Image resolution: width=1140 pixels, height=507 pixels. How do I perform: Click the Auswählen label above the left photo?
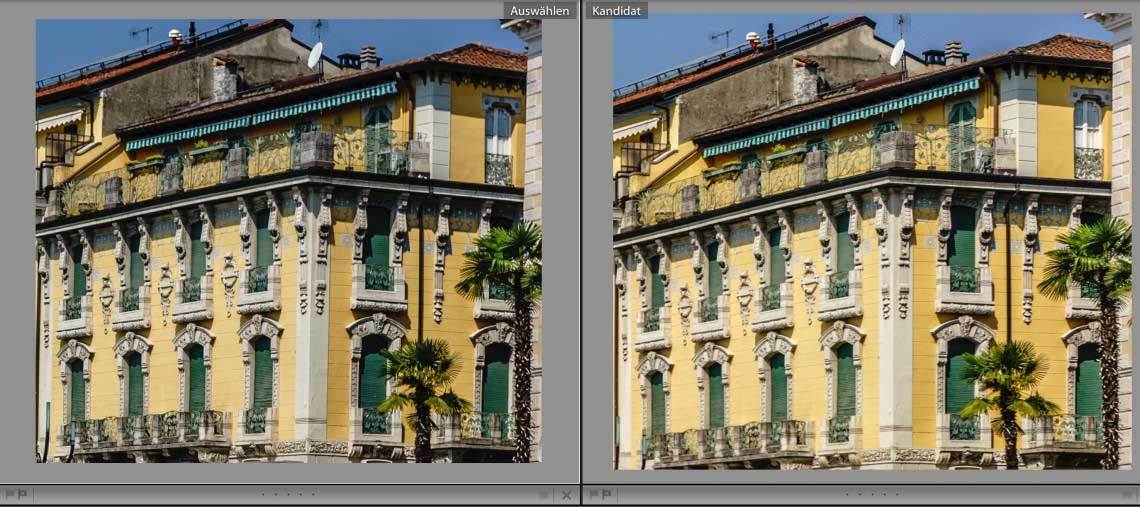point(539,11)
